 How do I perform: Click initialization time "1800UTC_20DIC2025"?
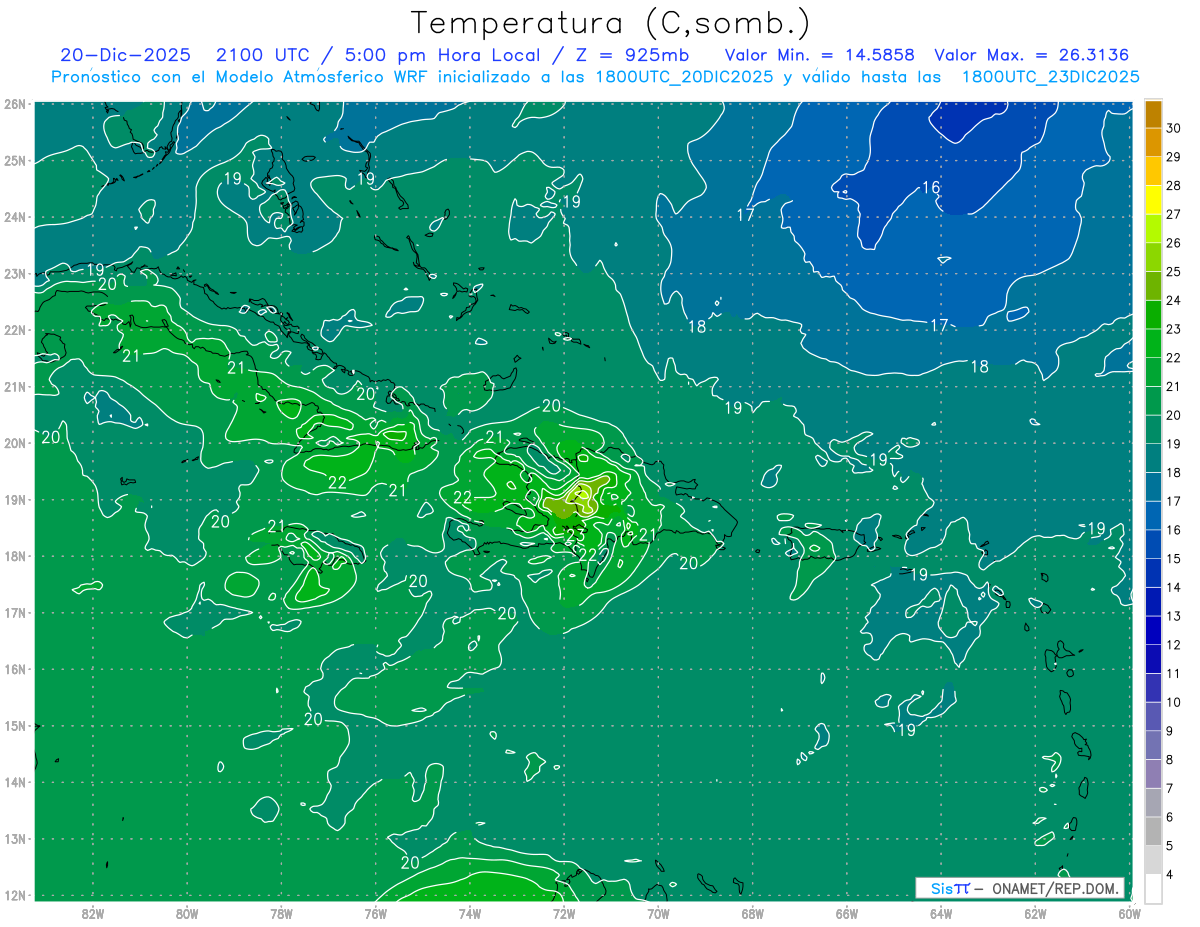687,77
